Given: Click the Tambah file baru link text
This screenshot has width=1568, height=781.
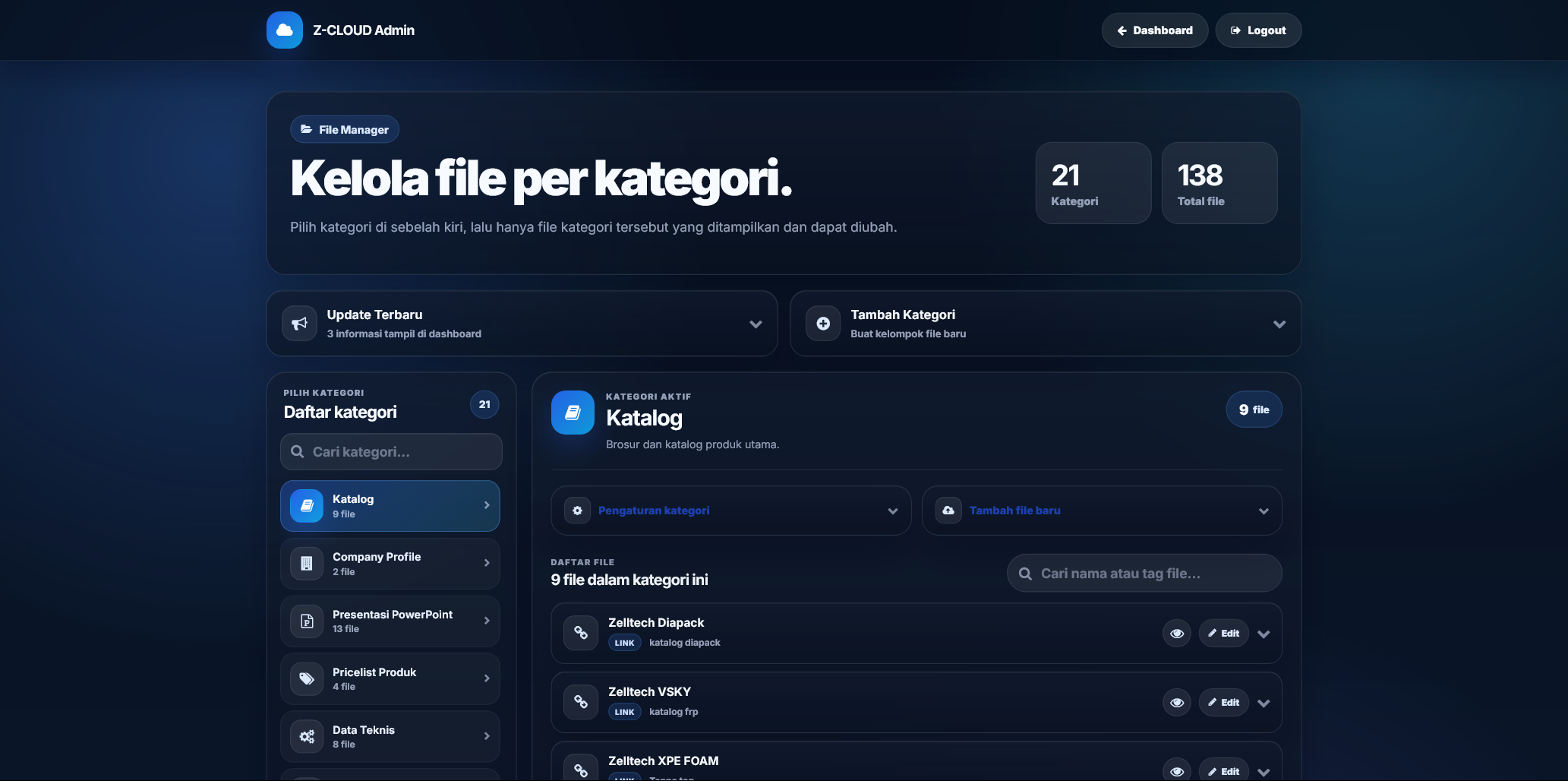Looking at the screenshot, I should [1015, 511].
